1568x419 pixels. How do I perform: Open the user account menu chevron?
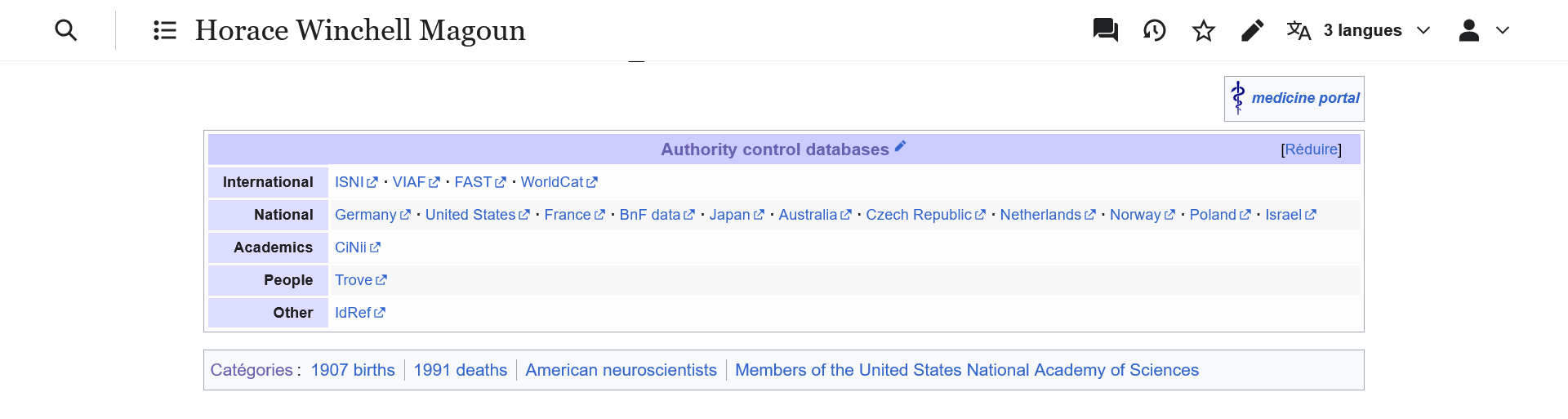pyautogui.click(x=1502, y=30)
